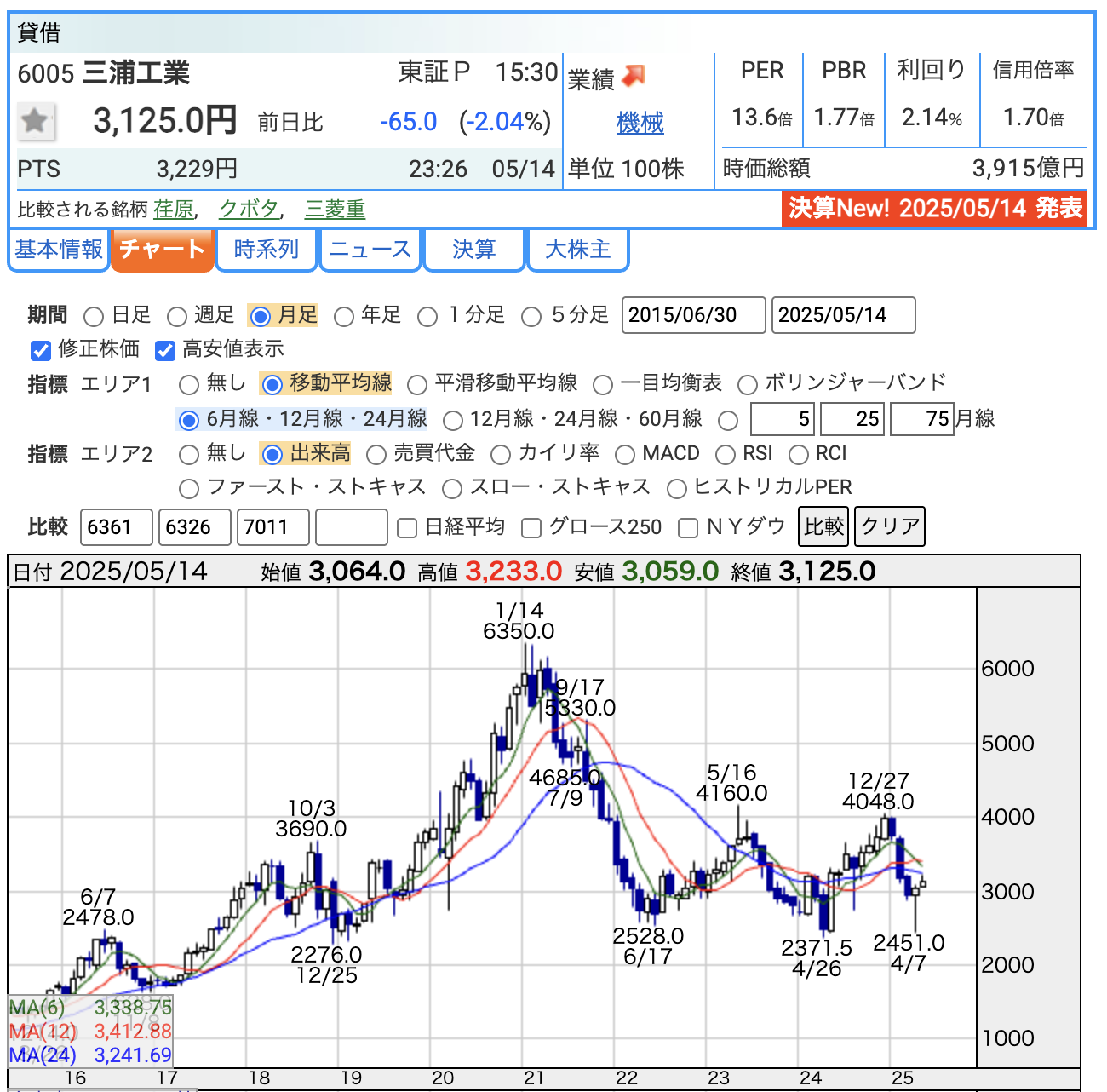Open compared stock クボタ link
This screenshot has width=1107, height=1092.
click(x=249, y=209)
